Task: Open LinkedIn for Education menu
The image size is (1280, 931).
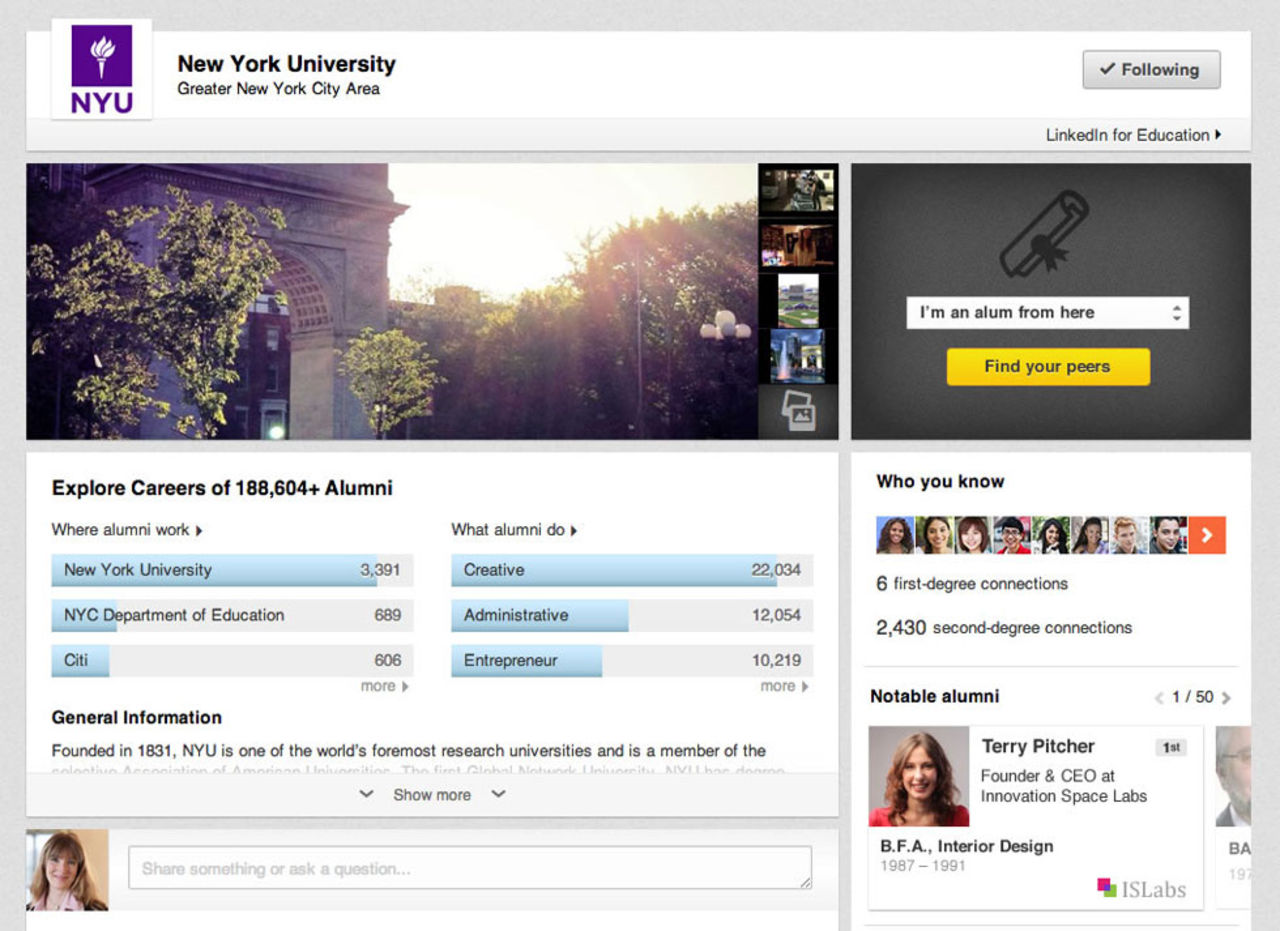Action: 1133,135
